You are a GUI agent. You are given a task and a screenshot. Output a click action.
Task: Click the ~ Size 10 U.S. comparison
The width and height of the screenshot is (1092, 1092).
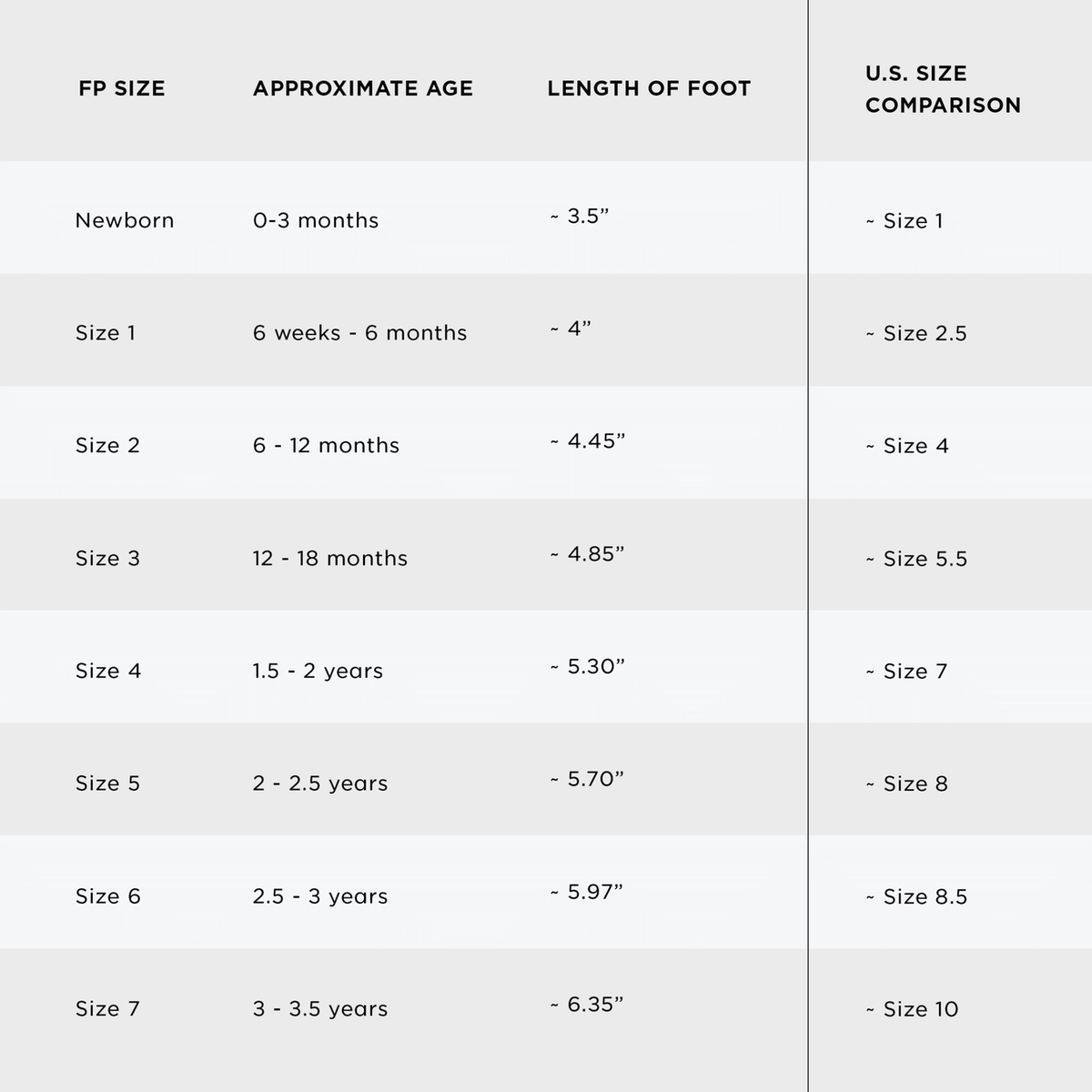[912, 1009]
